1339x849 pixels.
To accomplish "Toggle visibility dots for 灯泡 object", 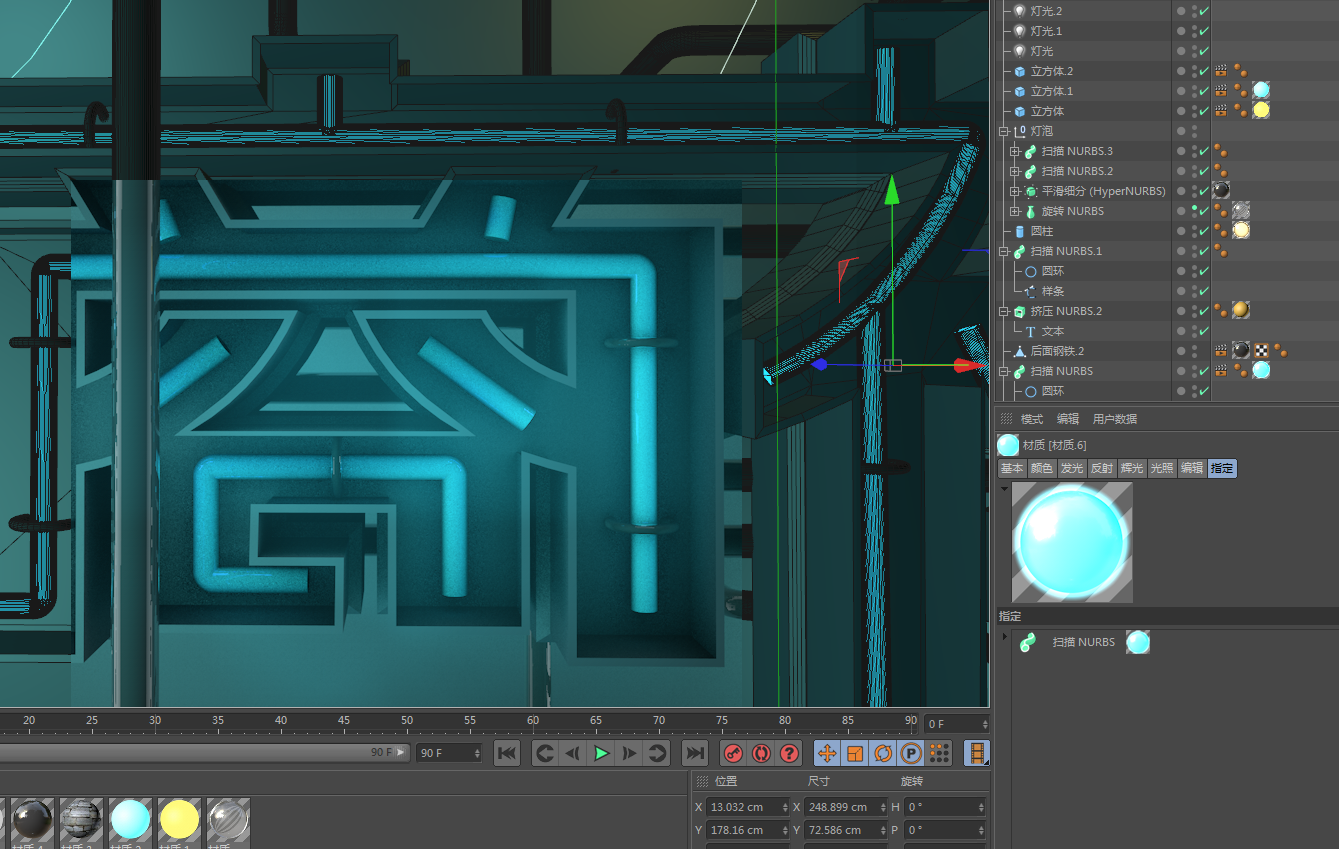I will click(x=1194, y=131).
